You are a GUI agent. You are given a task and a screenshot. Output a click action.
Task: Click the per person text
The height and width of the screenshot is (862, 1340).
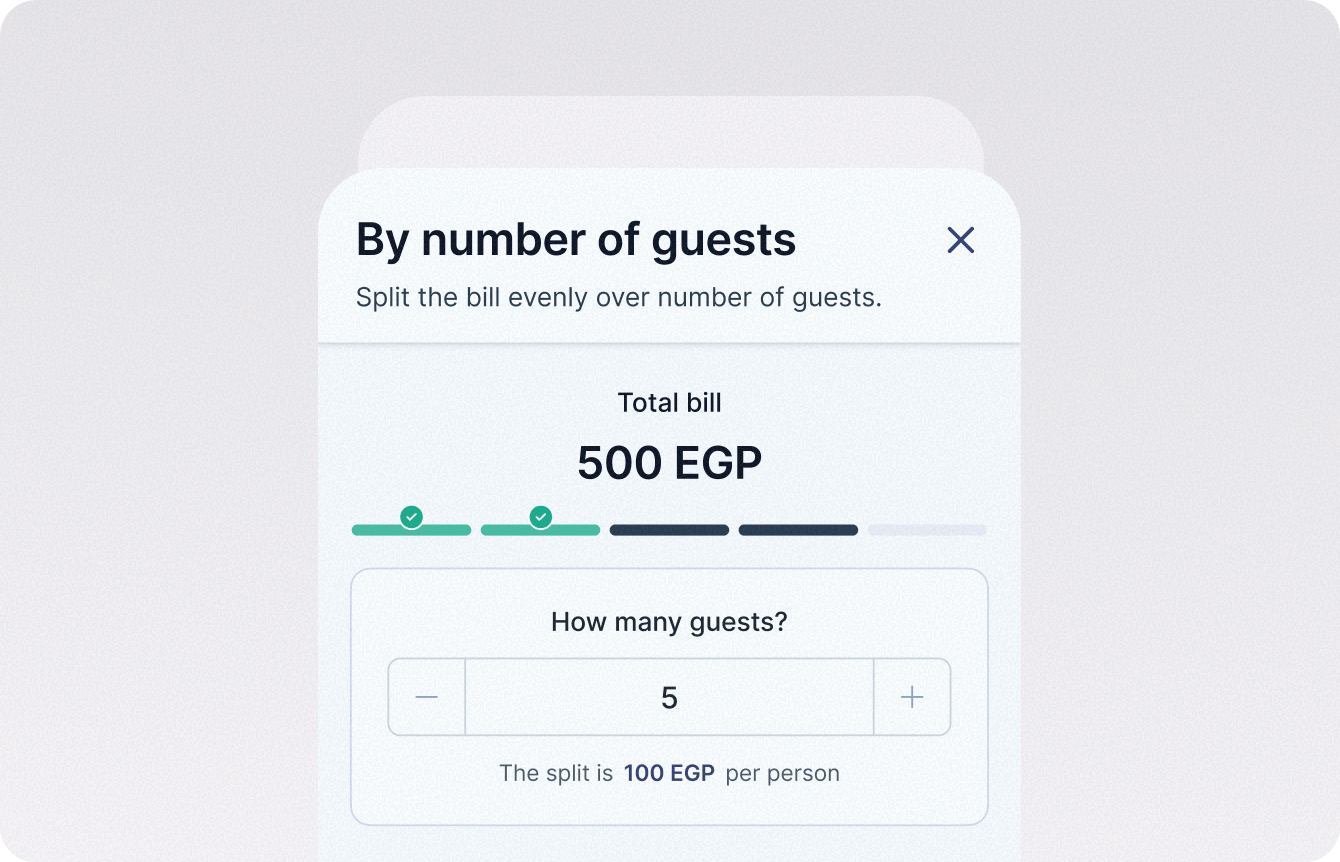pyautogui.click(x=782, y=773)
